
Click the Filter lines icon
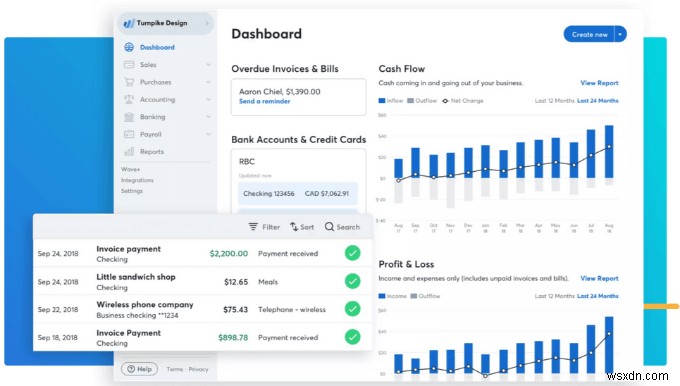click(253, 226)
